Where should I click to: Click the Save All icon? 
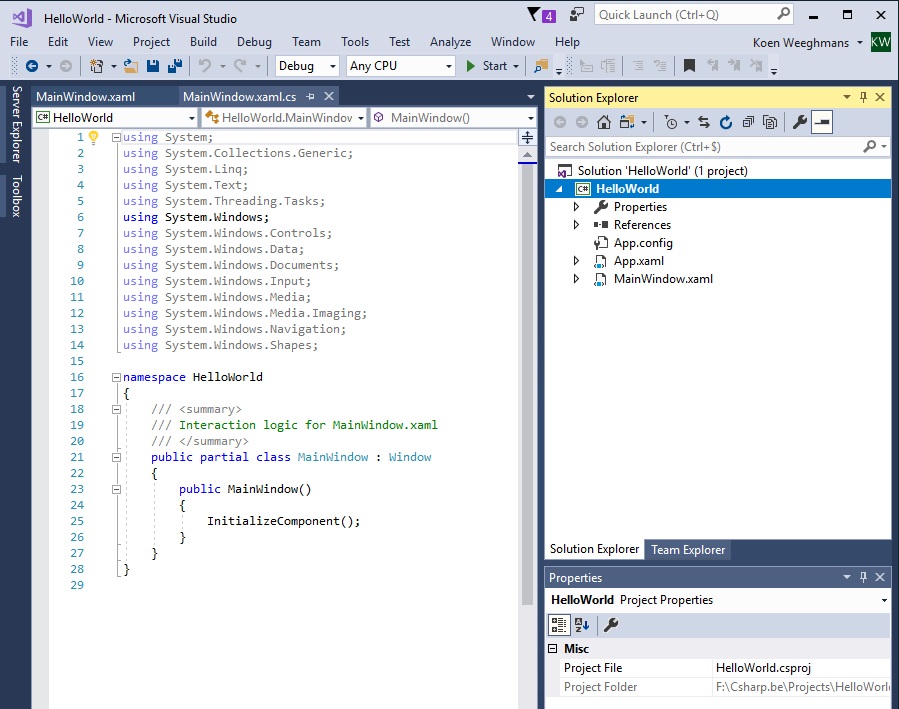(x=175, y=66)
